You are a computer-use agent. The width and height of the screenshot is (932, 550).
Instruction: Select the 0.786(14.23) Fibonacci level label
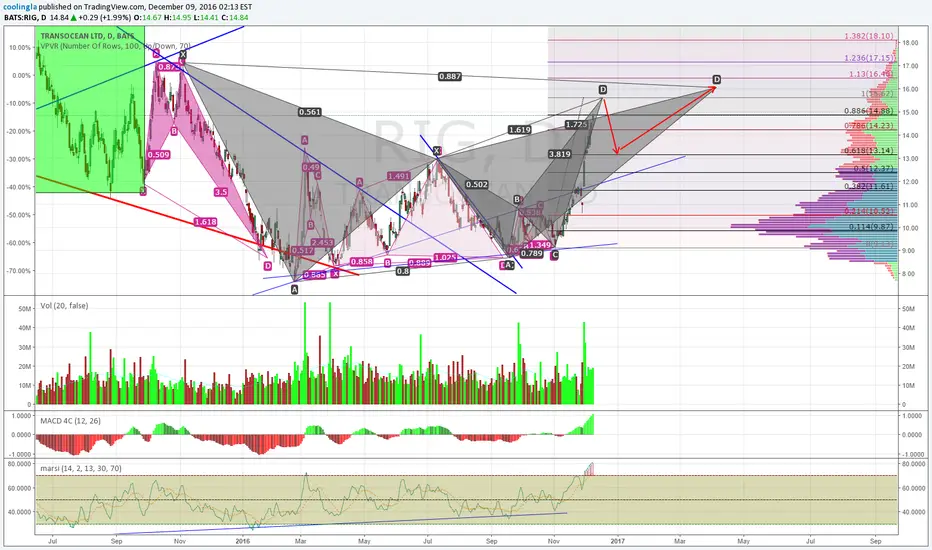(868, 126)
